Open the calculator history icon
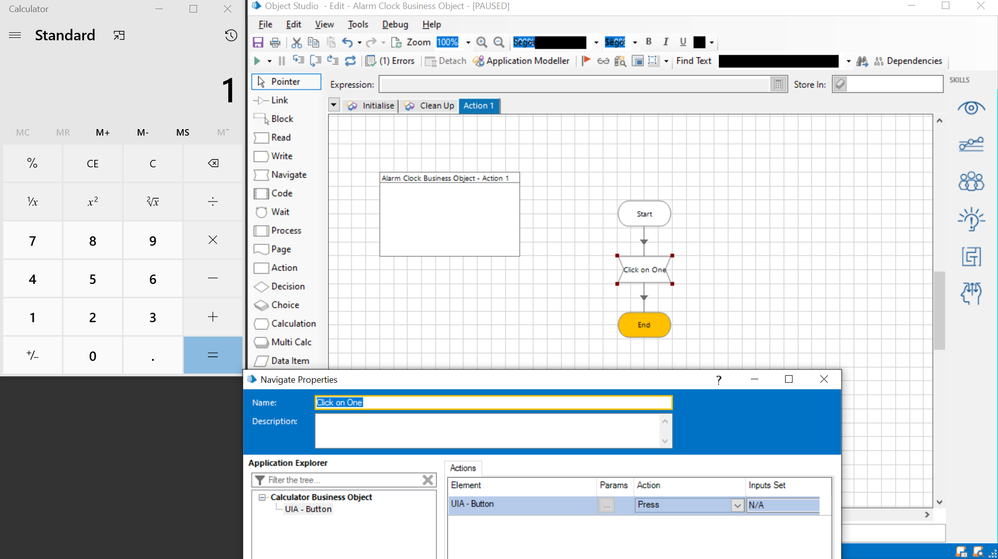Image resolution: width=998 pixels, height=559 pixels. (x=231, y=36)
